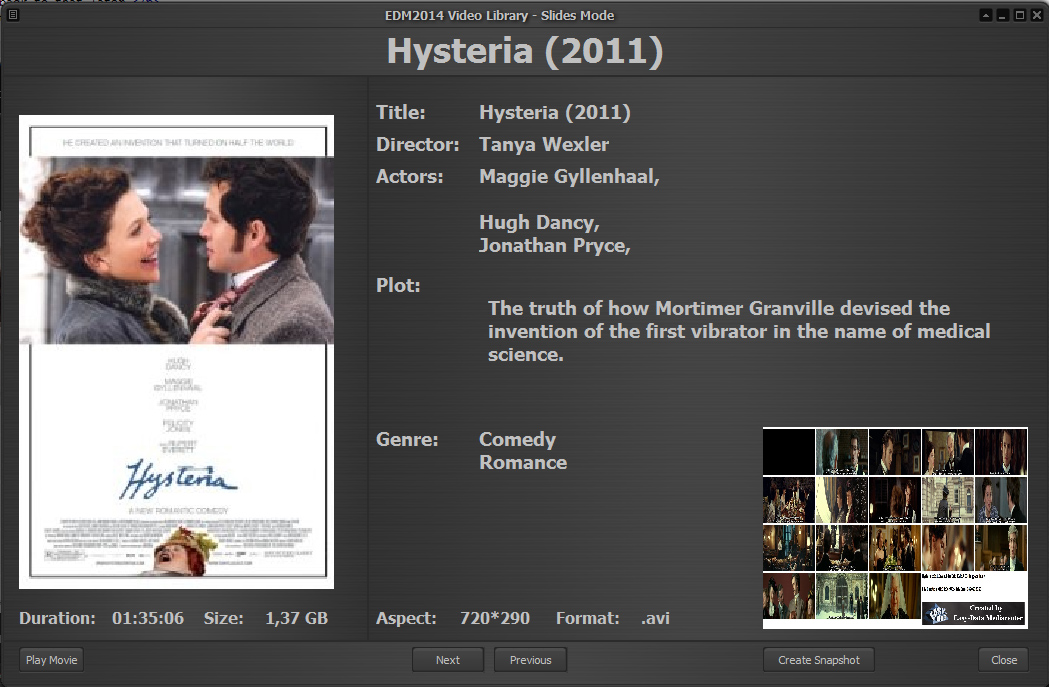Go to the Next movie slide
This screenshot has width=1049, height=687.
448,660
